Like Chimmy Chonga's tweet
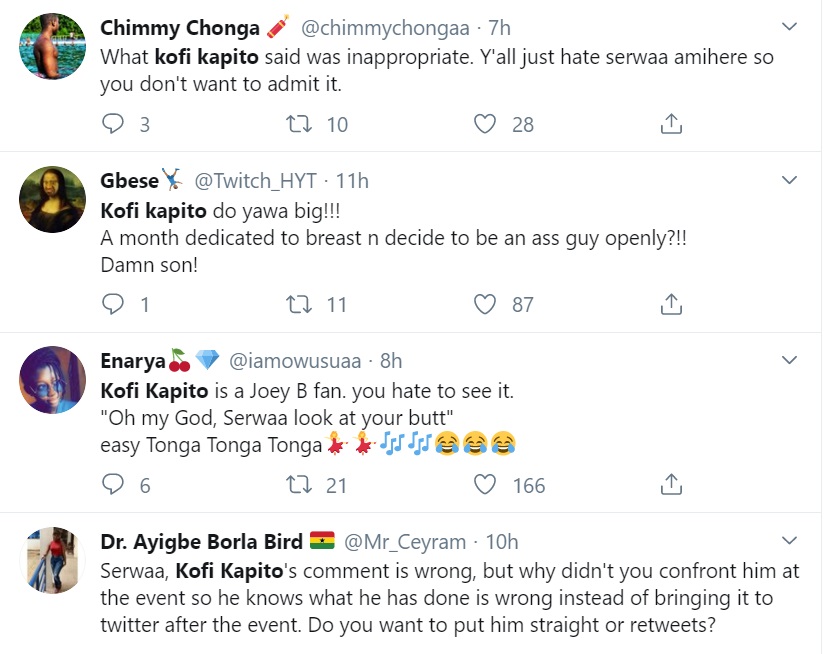The image size is (825, 654). tap(485, 124)
